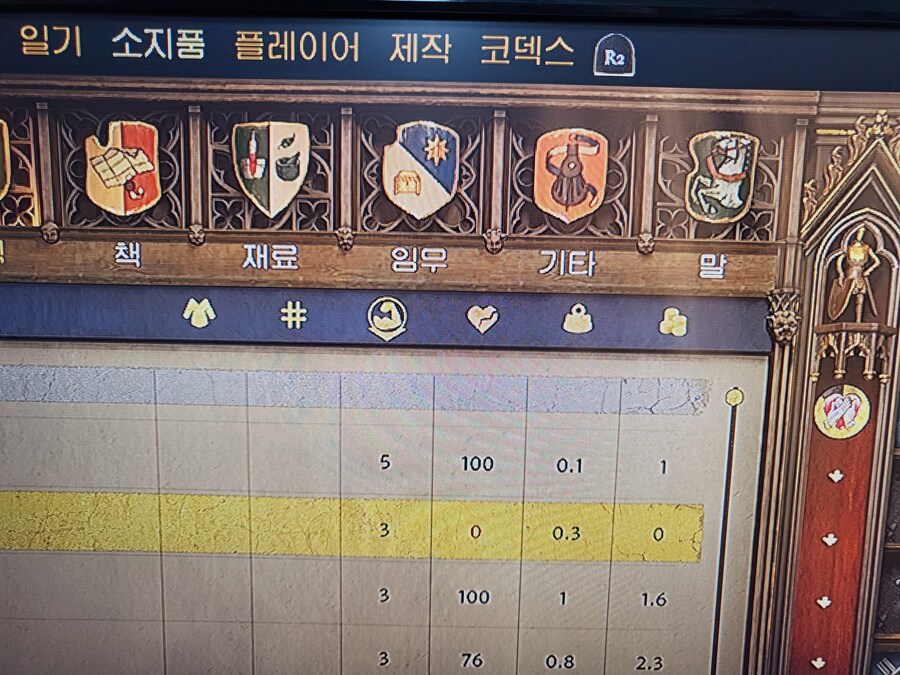900x675 pixels.
Task: Select the 기타 misc pouch shield
Action: click(571, 175)
